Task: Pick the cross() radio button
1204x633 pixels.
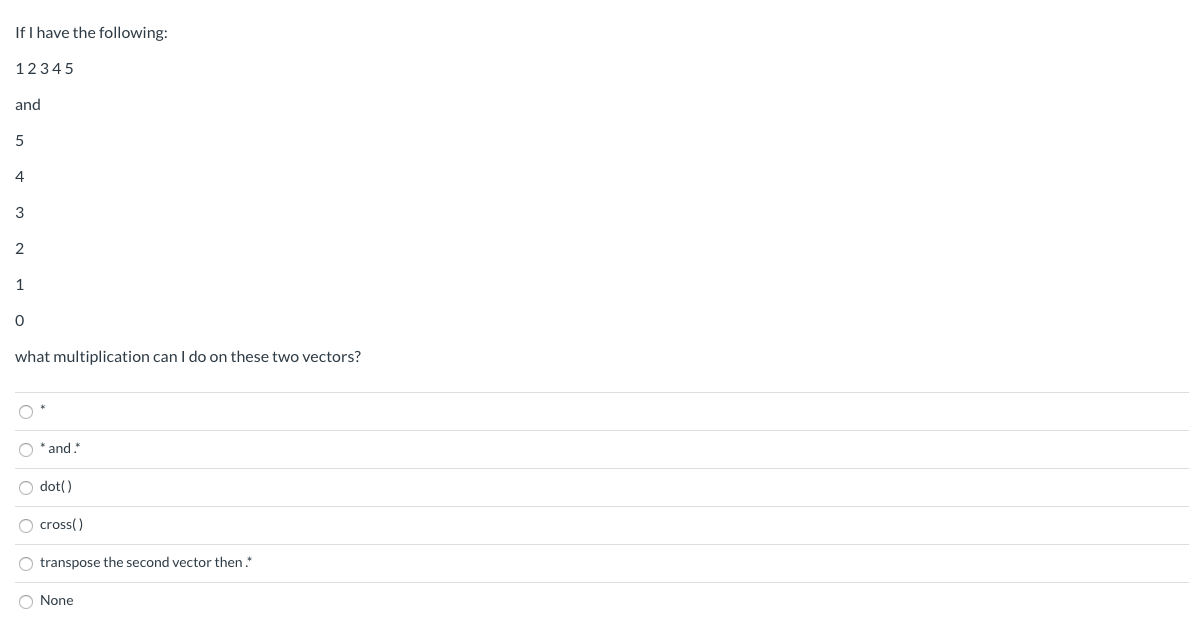Action: (x=26, y=526)
